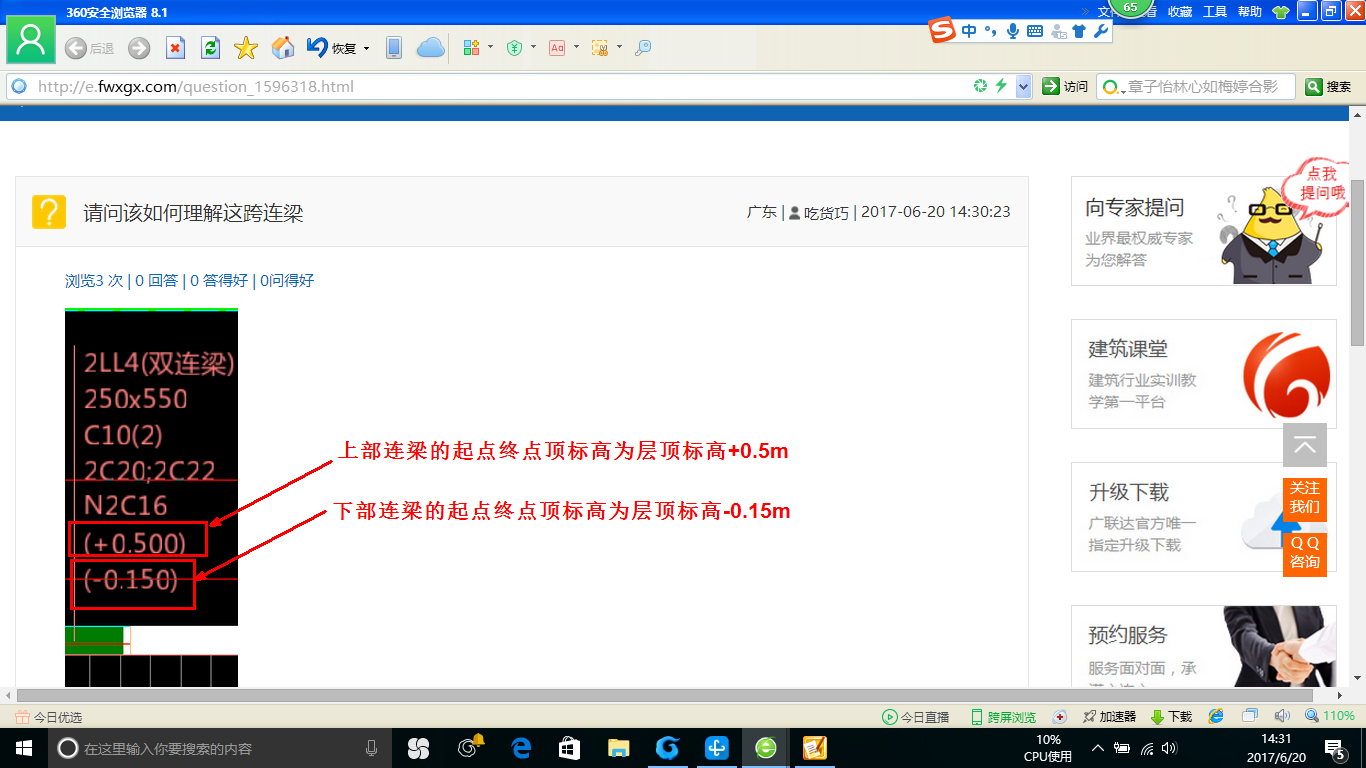Click the Sogou blue shirt skin icon
Screen dimensions: 1366x768
[1079, 31]
